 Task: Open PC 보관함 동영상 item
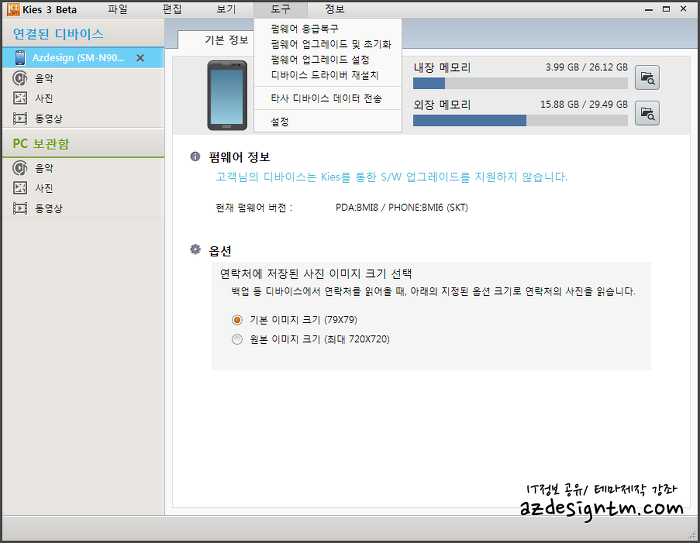tap(49, 208)
